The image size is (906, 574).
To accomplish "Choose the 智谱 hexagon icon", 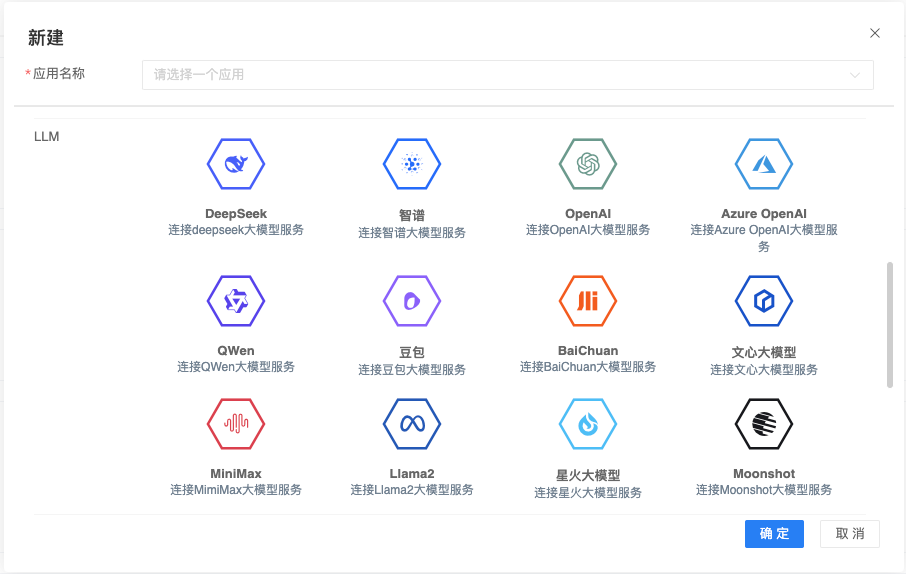I will pyautogui.click(x=412, y=164).
